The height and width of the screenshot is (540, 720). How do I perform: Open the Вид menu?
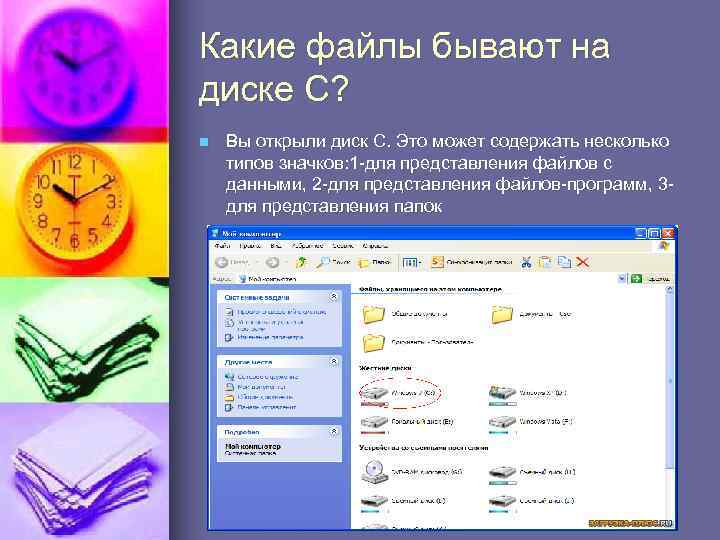[276, 246]
